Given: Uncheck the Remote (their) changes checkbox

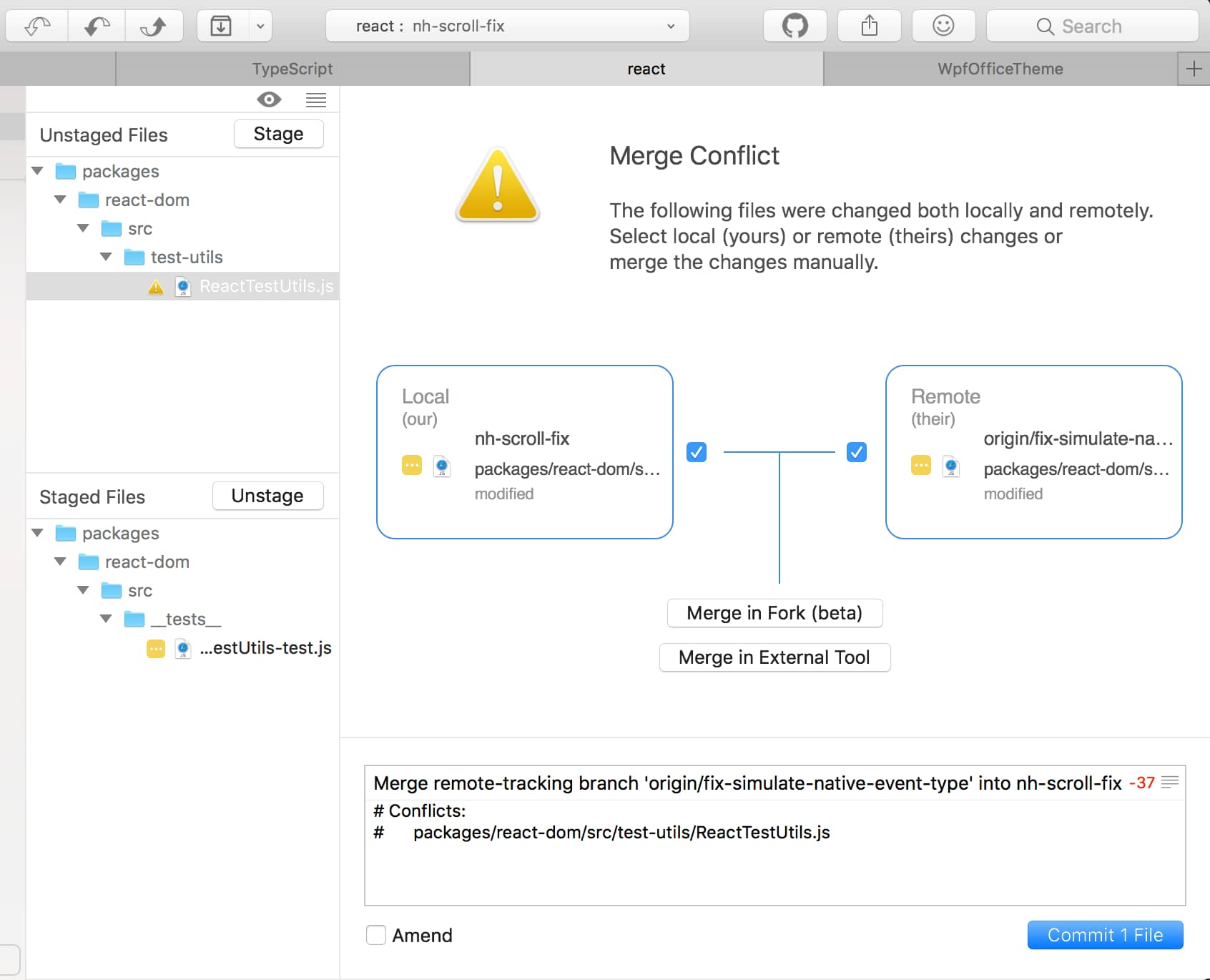Looking at the screenshot, I should pos(857,452).
